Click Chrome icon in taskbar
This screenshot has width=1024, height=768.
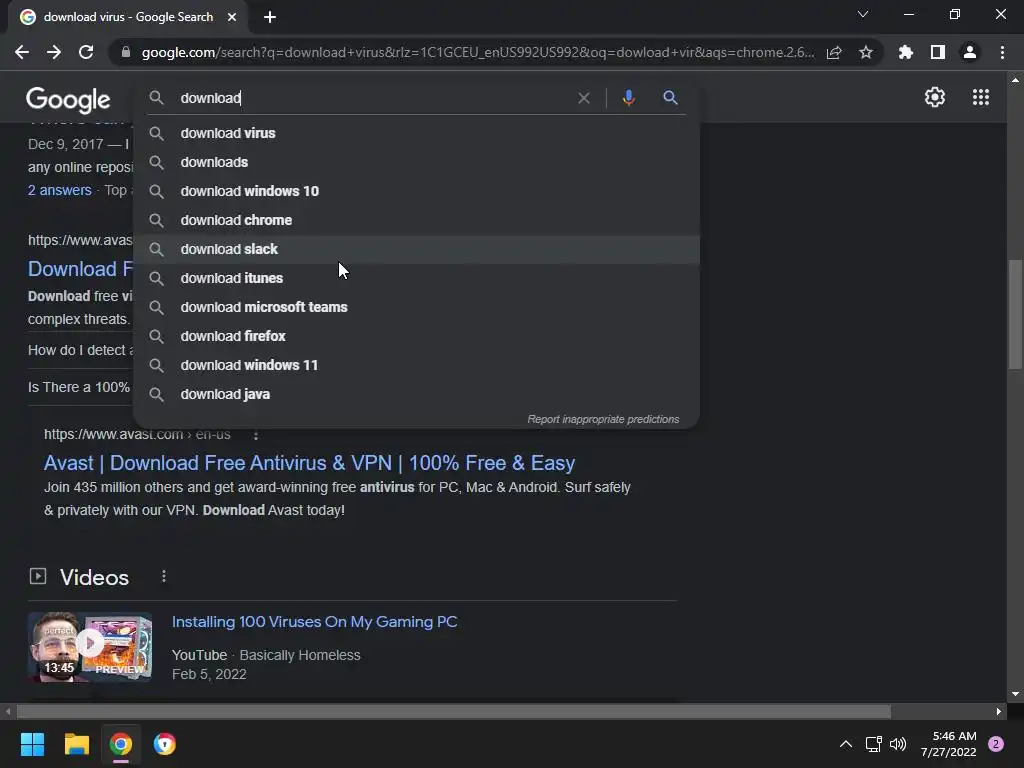(x=121, y=744)
